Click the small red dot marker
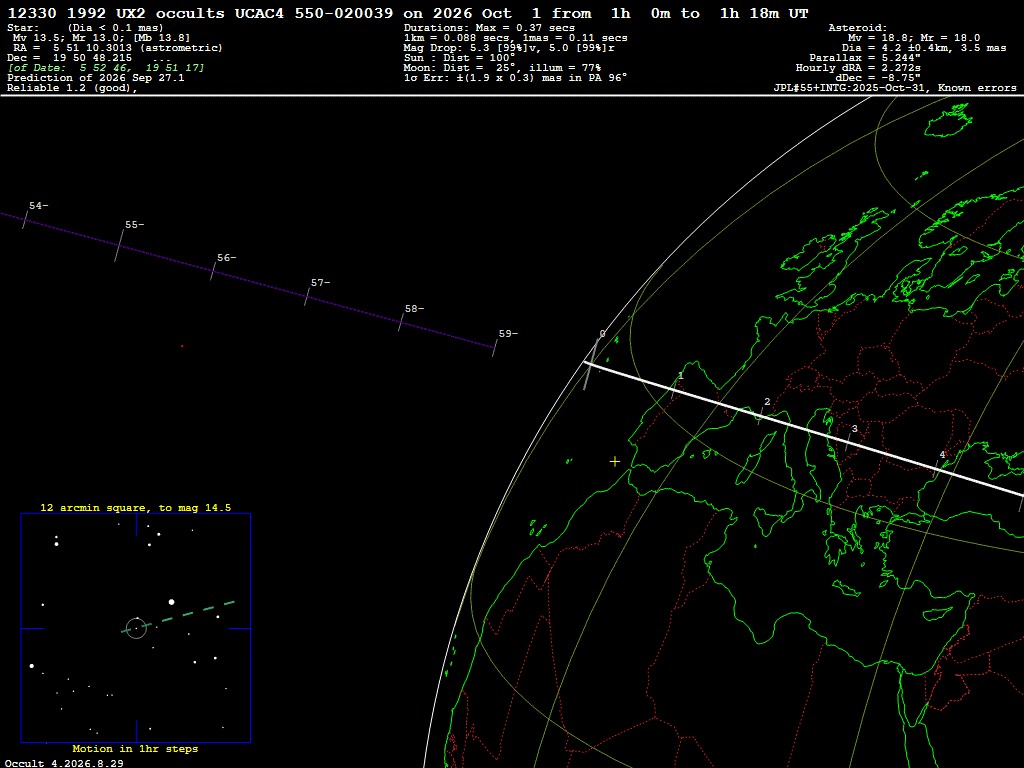This screenshot has width=1024, height=768. point(182,346)
